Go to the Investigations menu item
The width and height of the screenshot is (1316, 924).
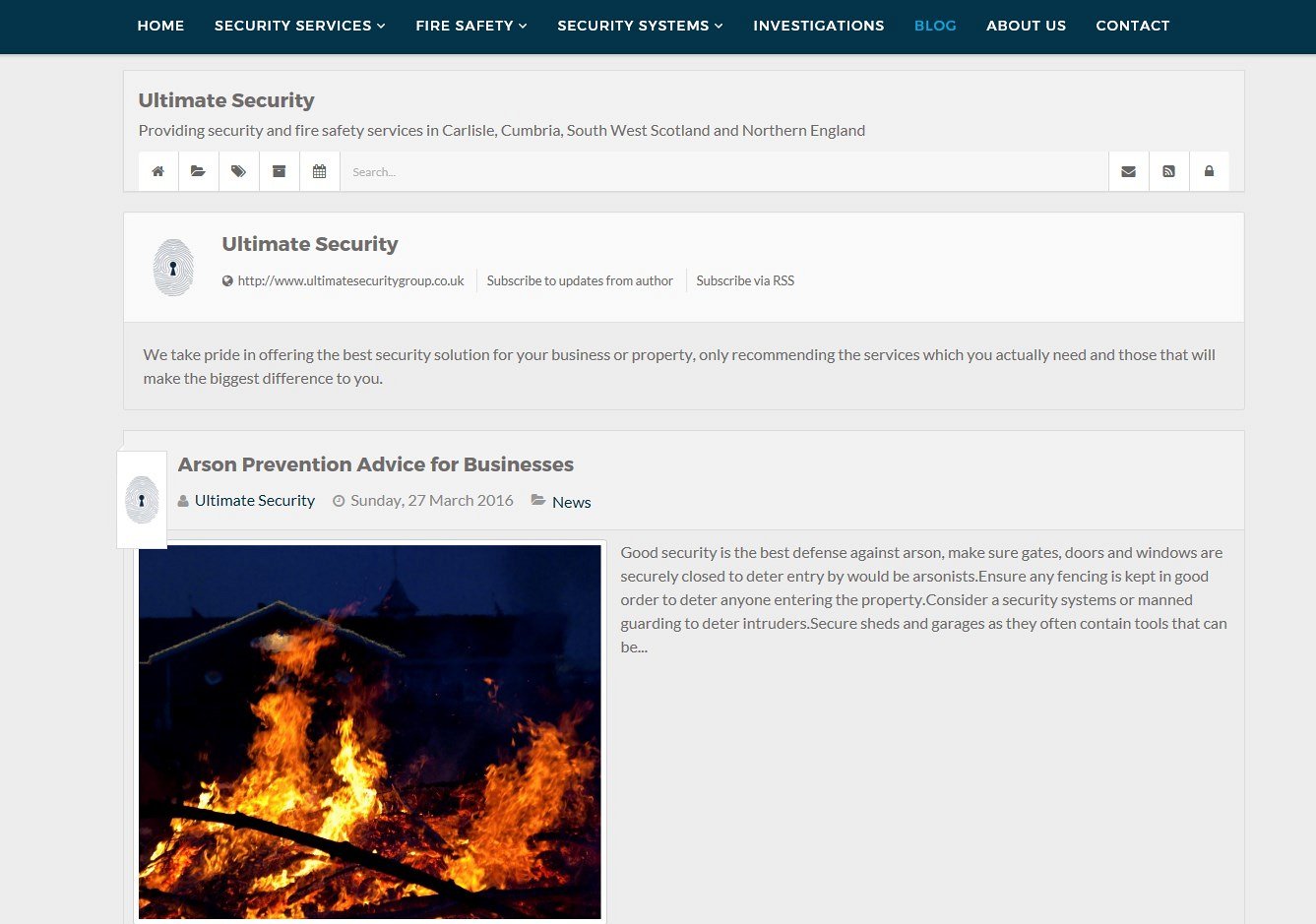click(818, 26)
